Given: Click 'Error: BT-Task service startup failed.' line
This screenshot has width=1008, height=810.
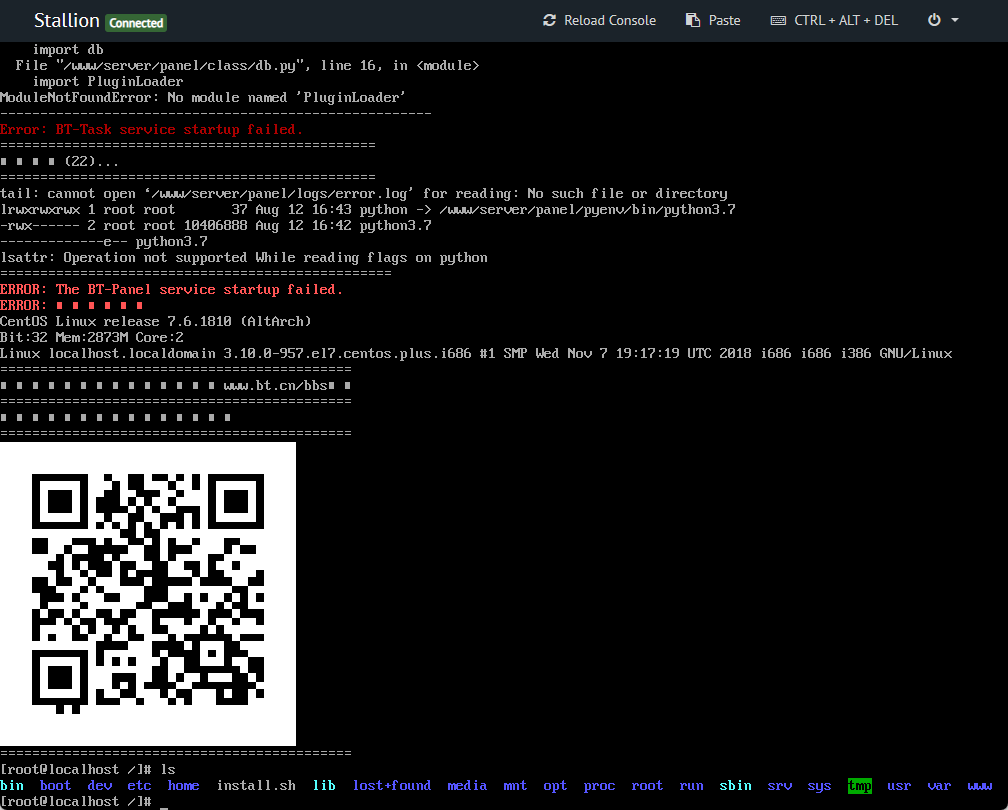Looking at the screenshot, I should [151, 129].
